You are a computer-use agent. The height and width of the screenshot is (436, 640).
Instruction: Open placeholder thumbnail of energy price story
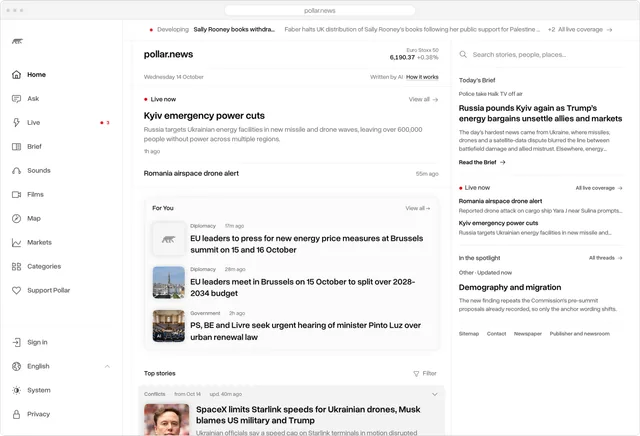tap(169, 239)
